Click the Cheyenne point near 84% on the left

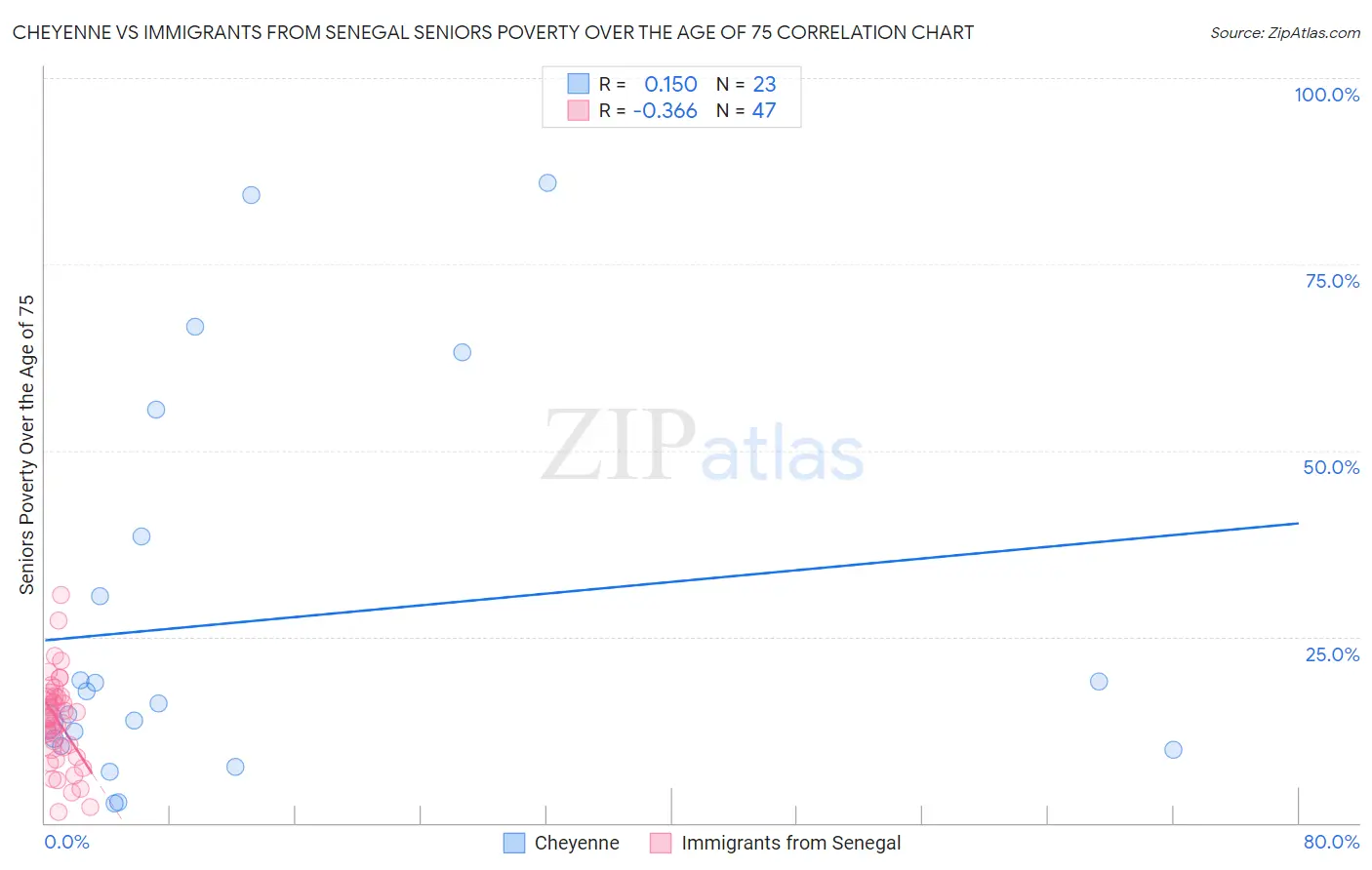click(251, 195)
